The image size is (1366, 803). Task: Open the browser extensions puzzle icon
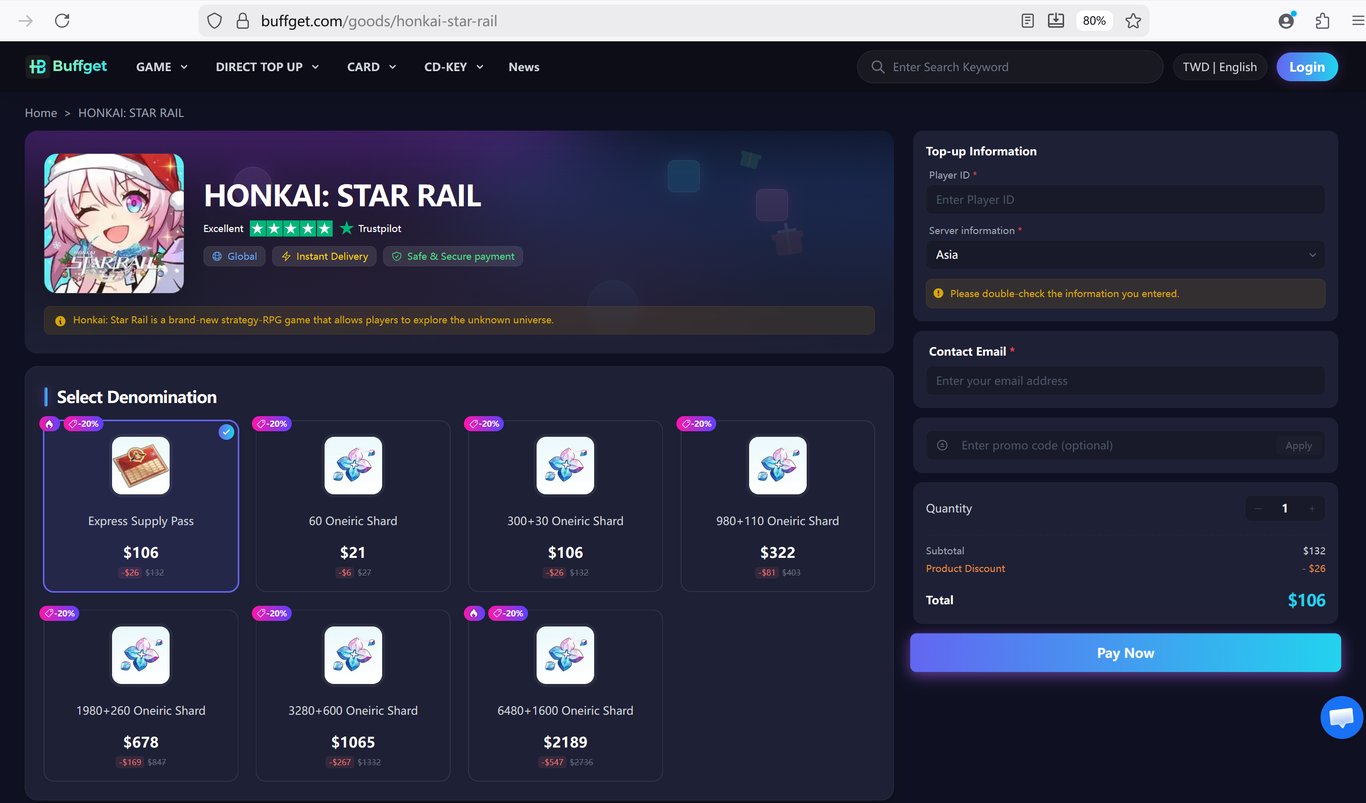1323,21
